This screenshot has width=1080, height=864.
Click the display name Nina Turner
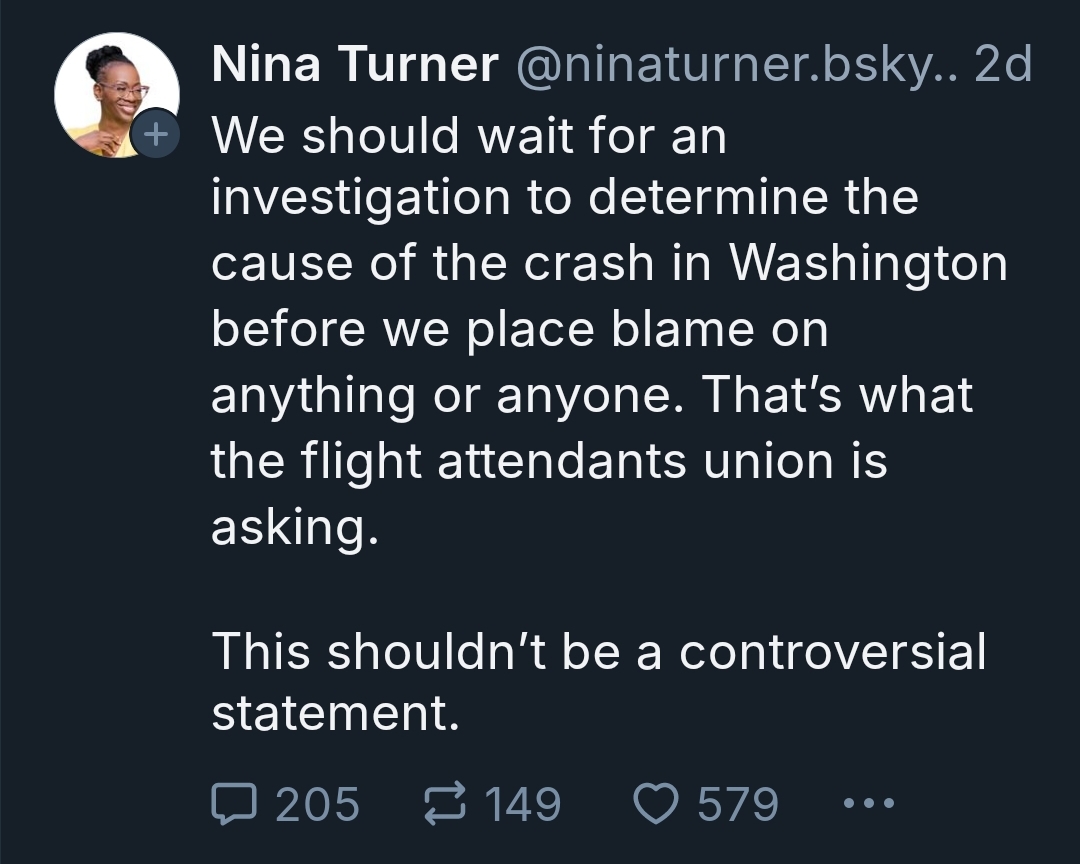[355, 64]
